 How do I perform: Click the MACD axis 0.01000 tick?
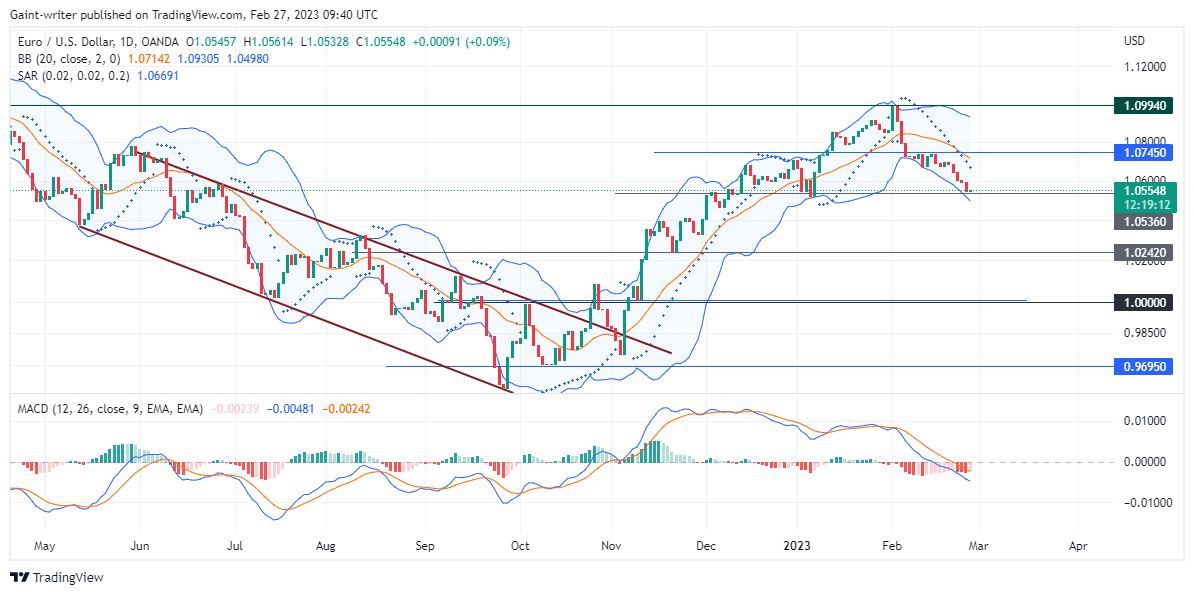click(x=1145, y=421)
